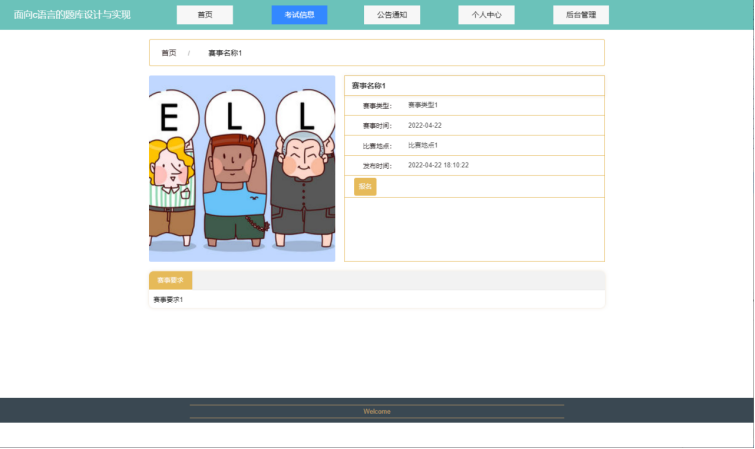
Task: Open the 公告通知 navigation item
Action: pos(392,15)
